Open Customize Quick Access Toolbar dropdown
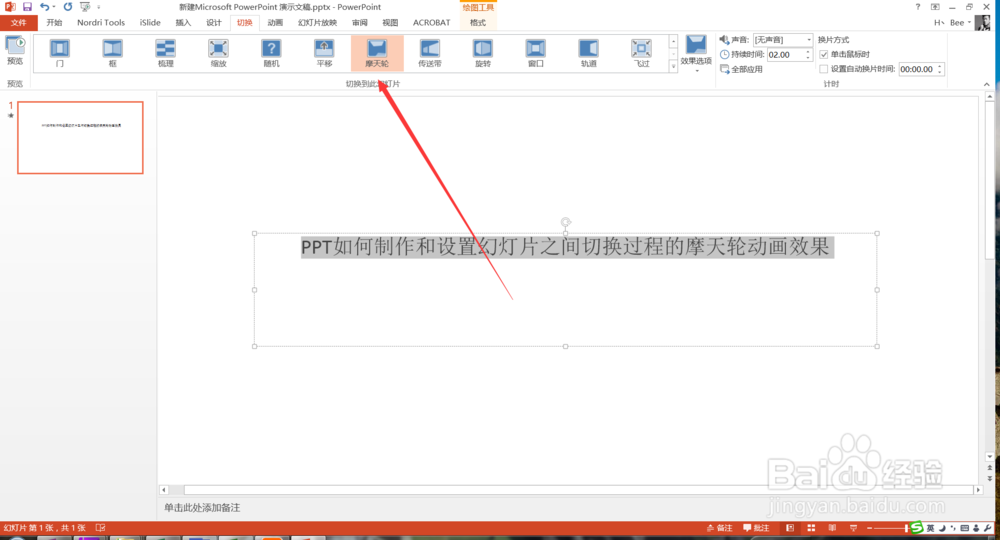Viewport: 1000px width, 540px height. tap(99, 6)
